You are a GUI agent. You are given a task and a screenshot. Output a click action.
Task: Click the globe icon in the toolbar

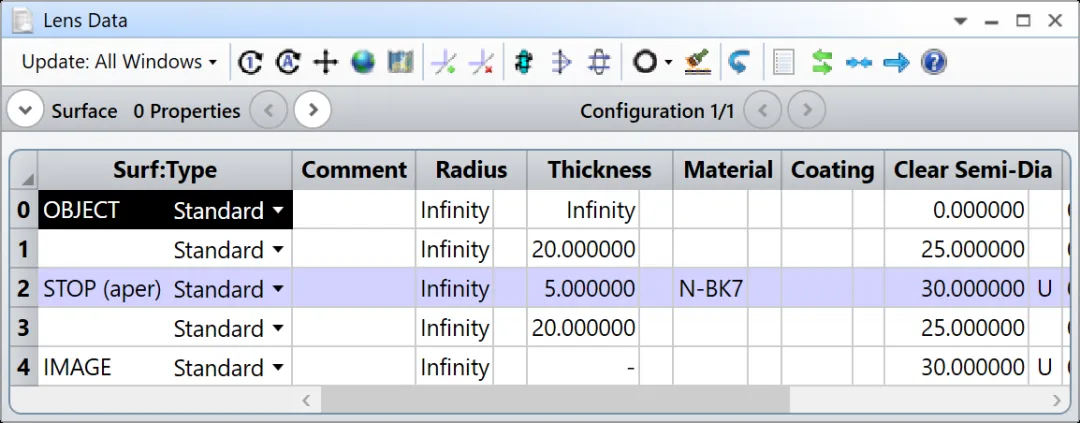(363, 62)
